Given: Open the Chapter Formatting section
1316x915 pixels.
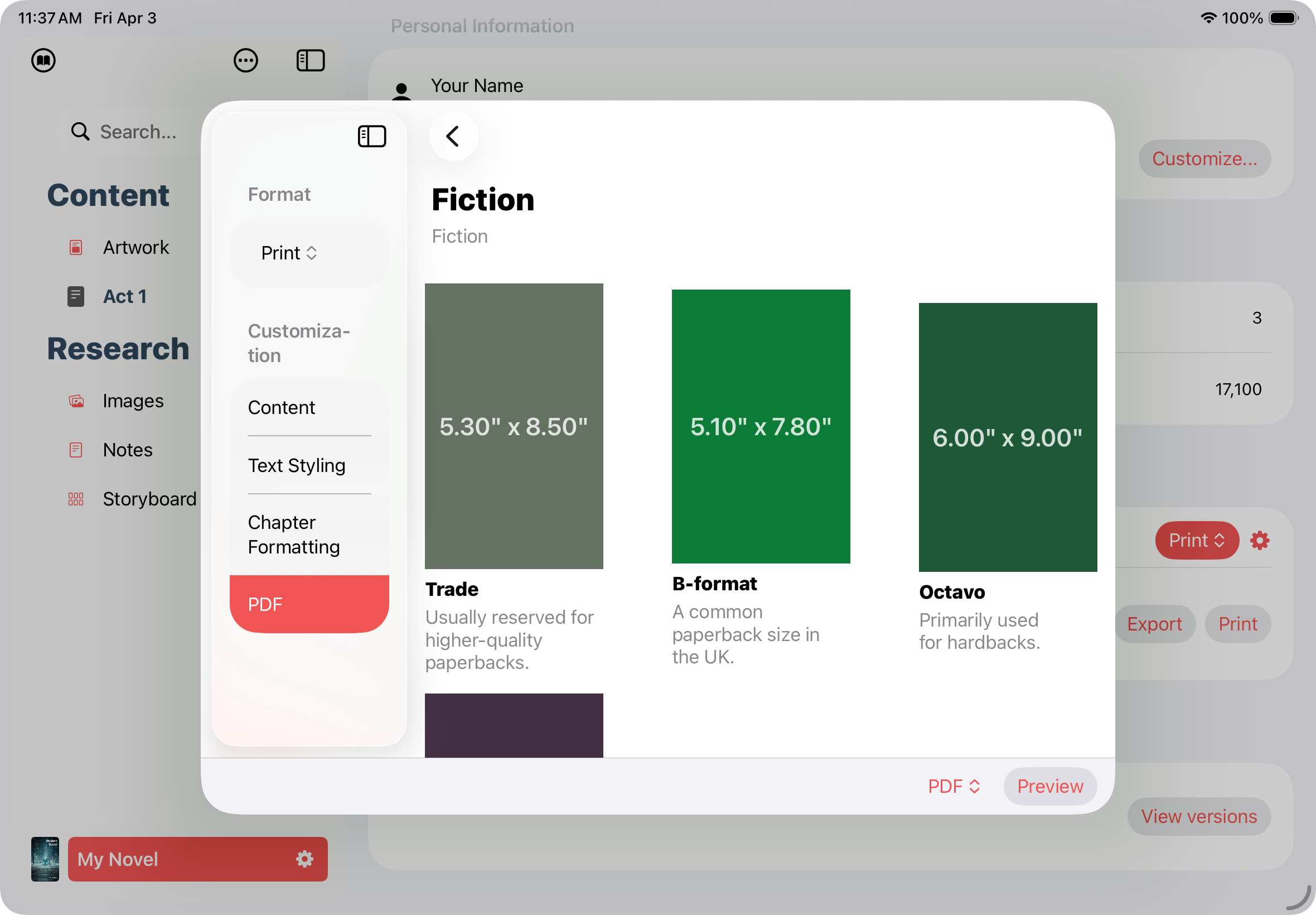Looking at the screenshot, I should point(294,534).
